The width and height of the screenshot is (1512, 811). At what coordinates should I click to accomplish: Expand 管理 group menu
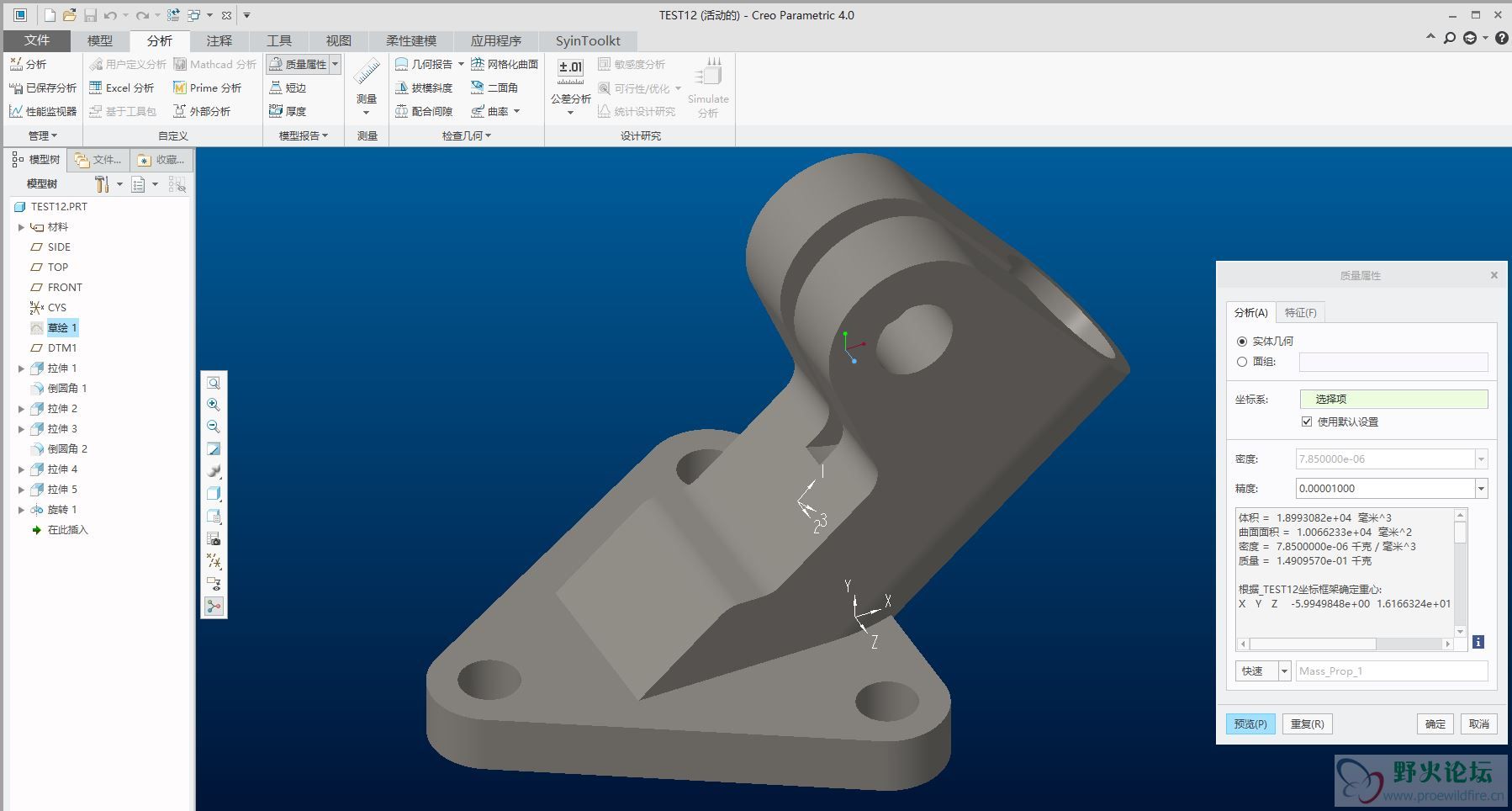[x=43, y=135]
